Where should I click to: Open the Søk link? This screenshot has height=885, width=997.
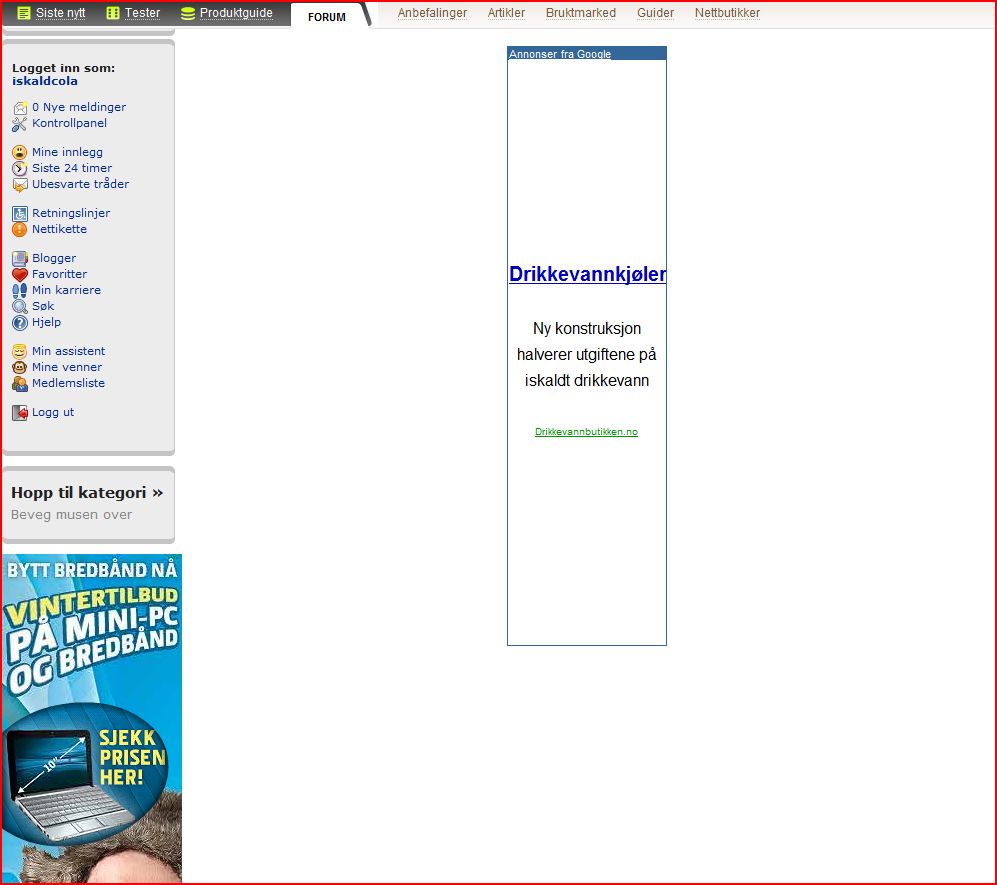pos(43,306)
